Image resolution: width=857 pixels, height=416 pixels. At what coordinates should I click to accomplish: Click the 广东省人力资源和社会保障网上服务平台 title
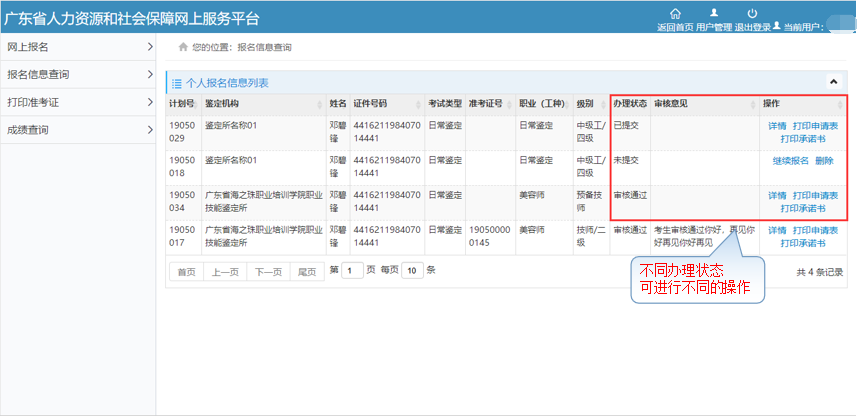pyautogui.click(x=132, y=18)
